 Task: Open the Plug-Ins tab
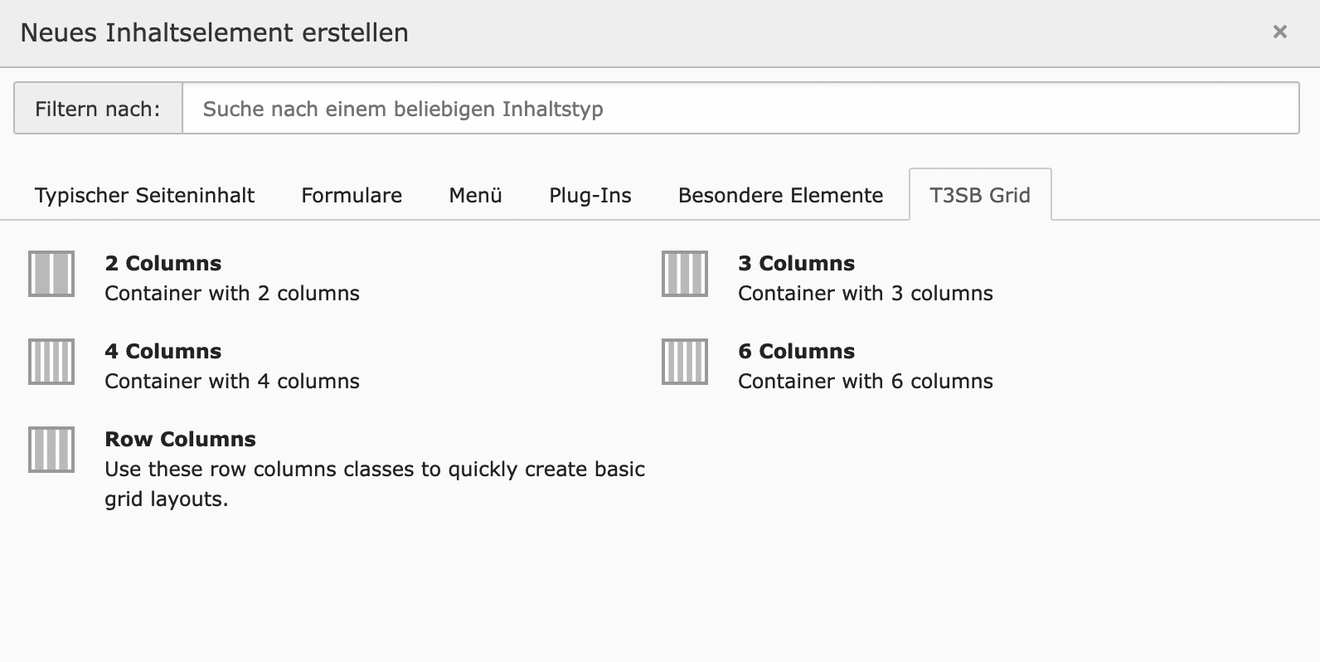590,195
